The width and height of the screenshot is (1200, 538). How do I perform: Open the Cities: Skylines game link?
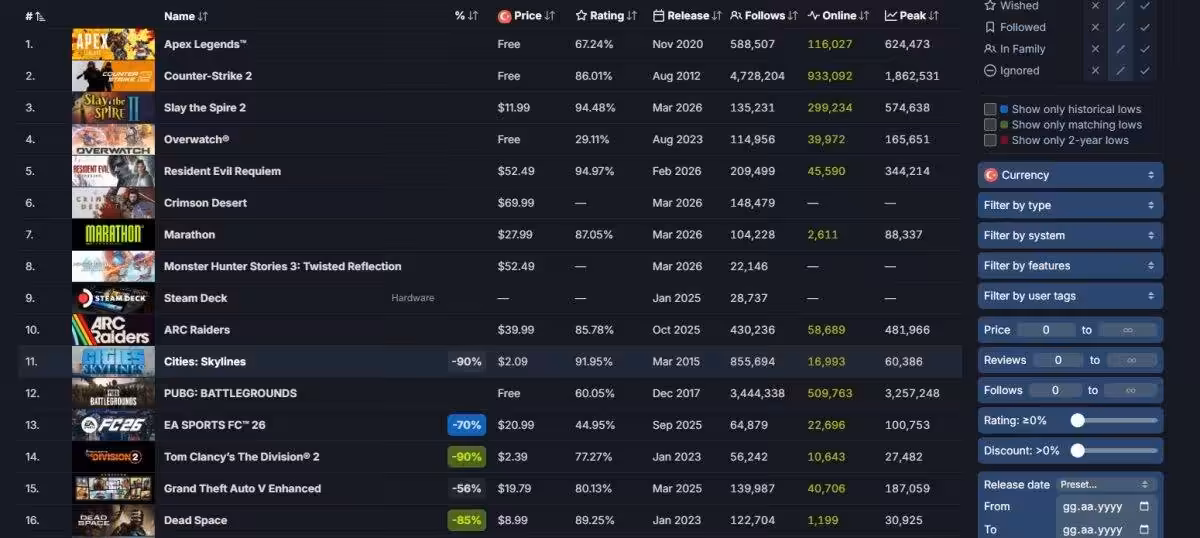click(205, 362)
